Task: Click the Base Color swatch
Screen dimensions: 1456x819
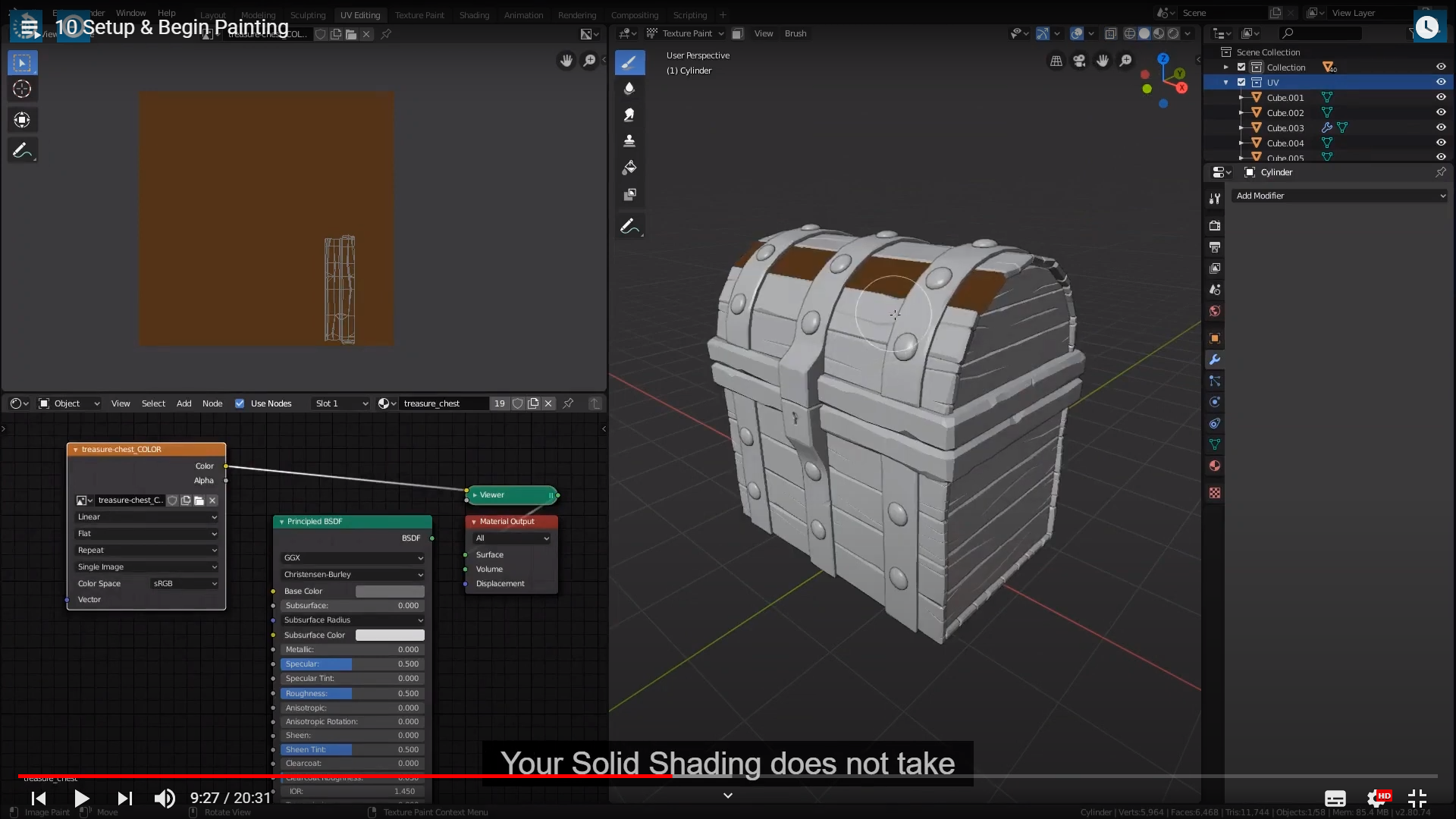Action: tap(390, 591)
